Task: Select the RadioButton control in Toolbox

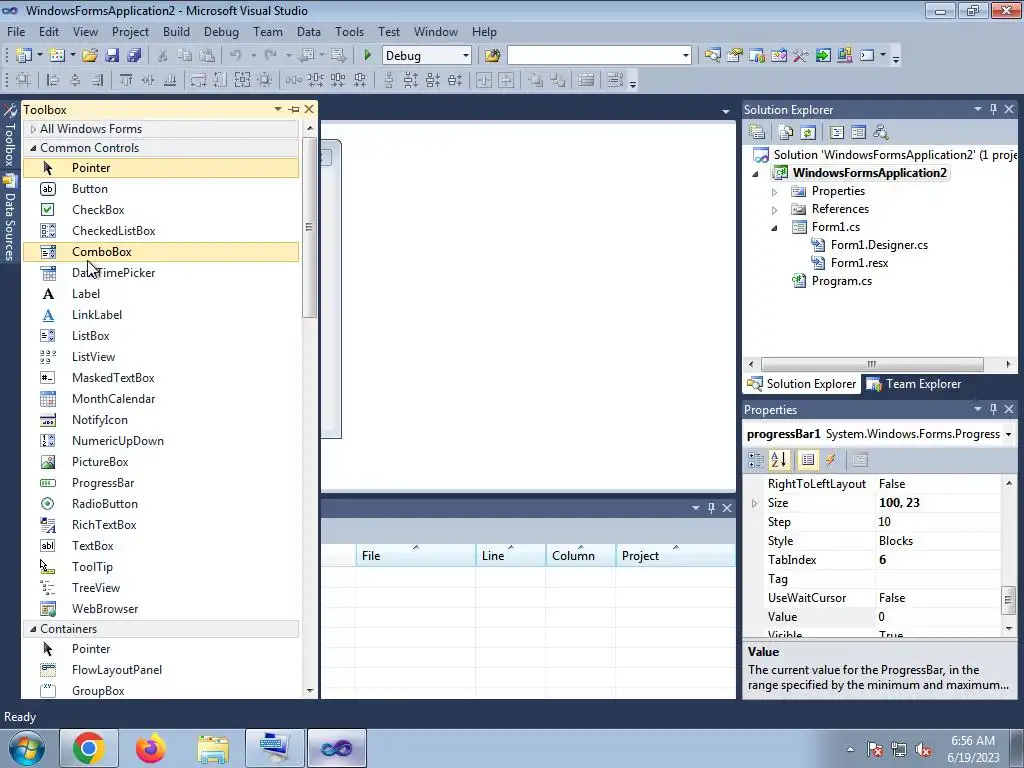Action: point(161,504)
